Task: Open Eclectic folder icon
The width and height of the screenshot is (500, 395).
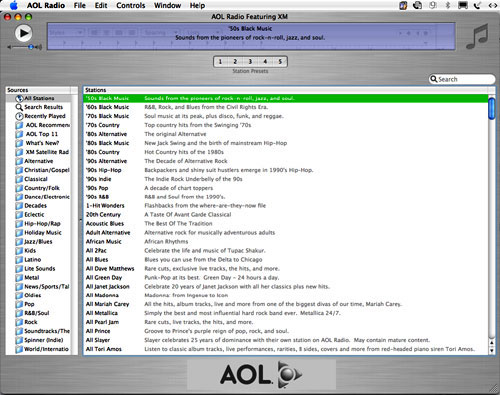Action: coord(19,215)
